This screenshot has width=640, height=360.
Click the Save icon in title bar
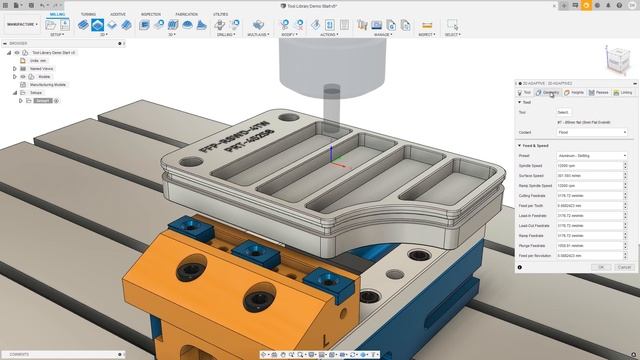pyautogui.click(x=31, y=6)
